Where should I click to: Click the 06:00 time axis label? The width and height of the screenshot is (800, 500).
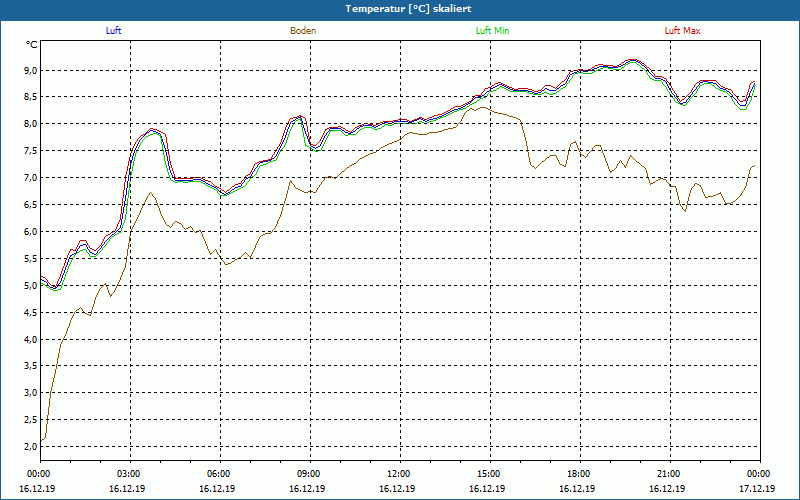coord(218,474)
